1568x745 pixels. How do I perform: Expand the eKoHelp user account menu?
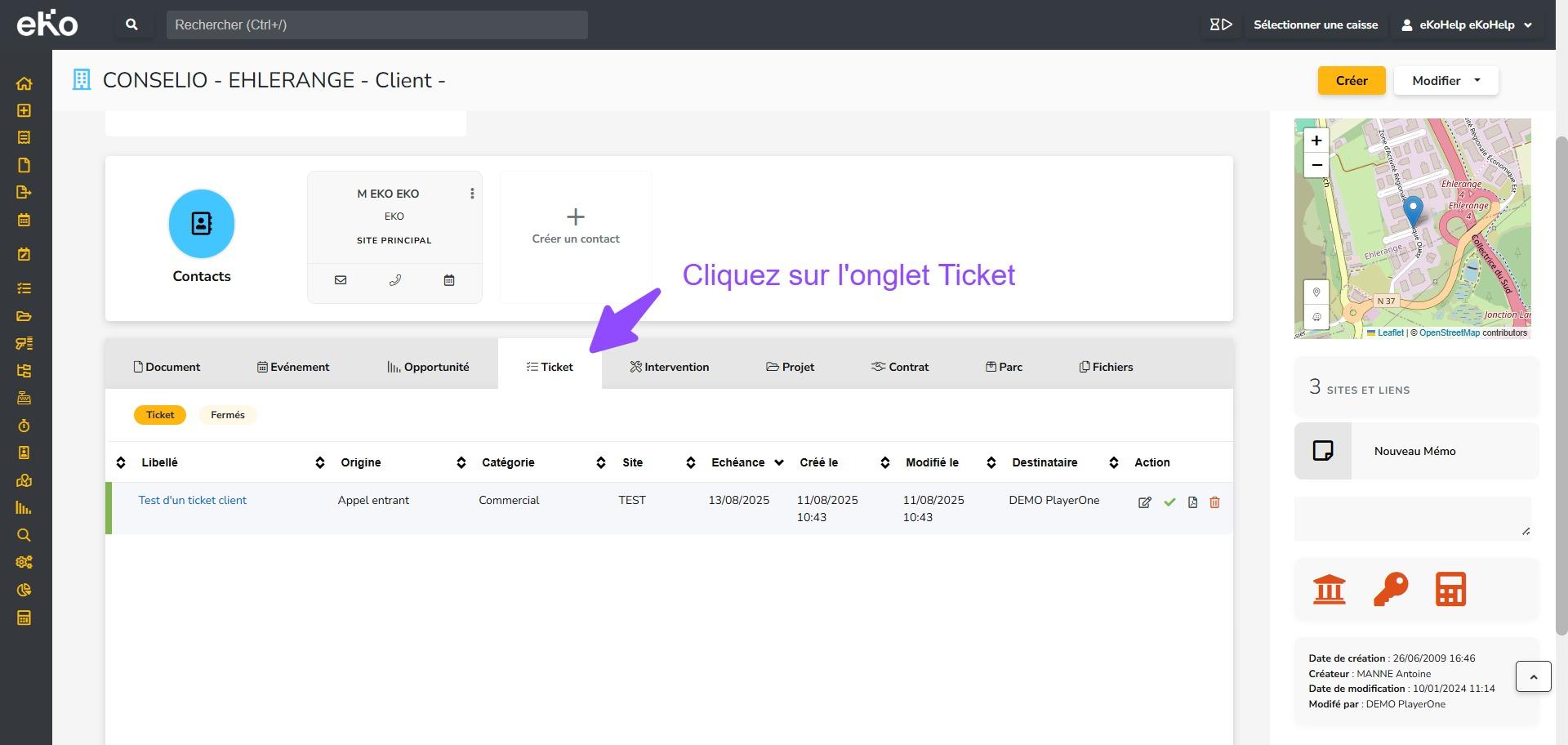tap(1467, 25)
